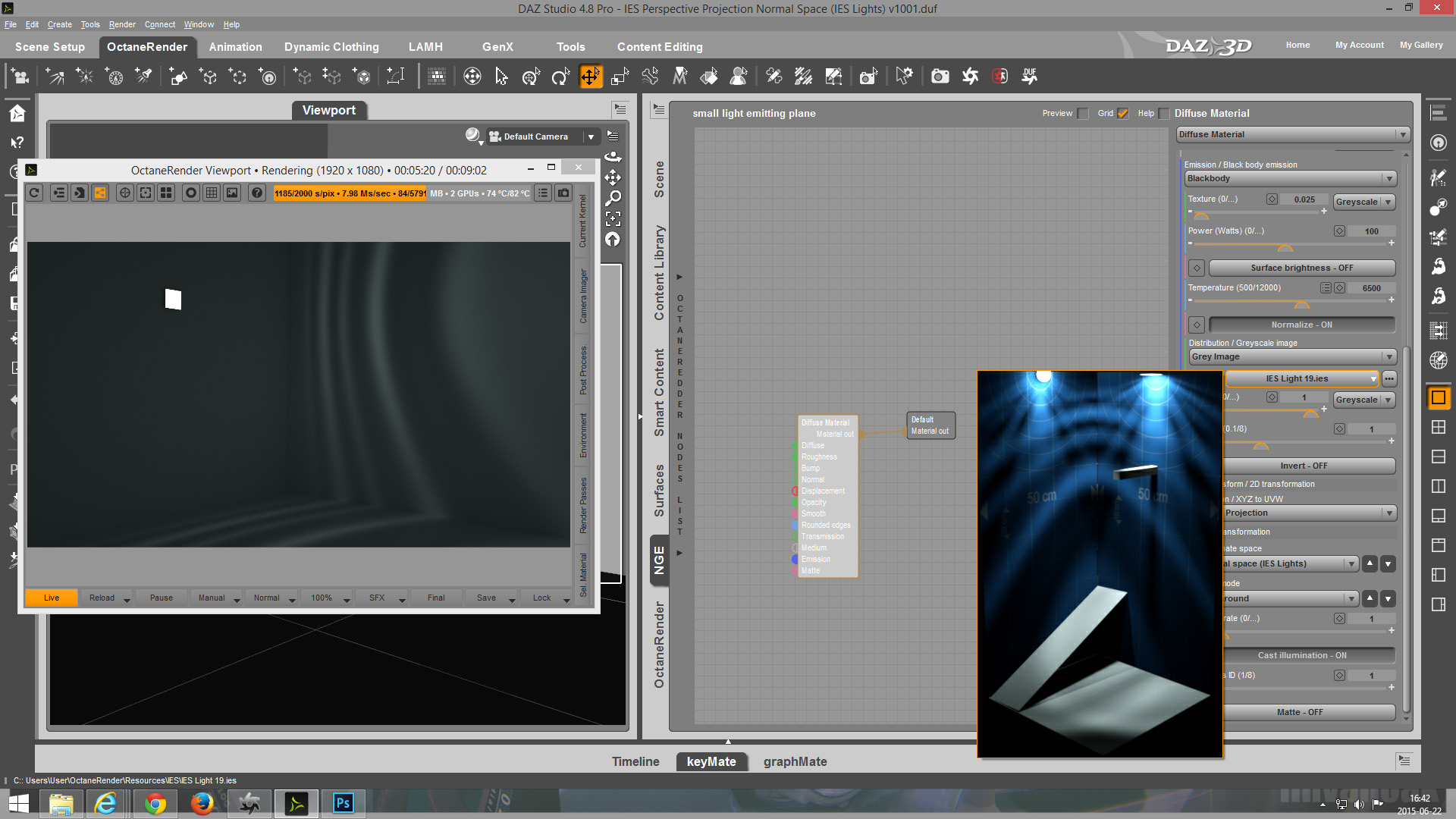Toggle the Help checkbox

click(1164, 114)
